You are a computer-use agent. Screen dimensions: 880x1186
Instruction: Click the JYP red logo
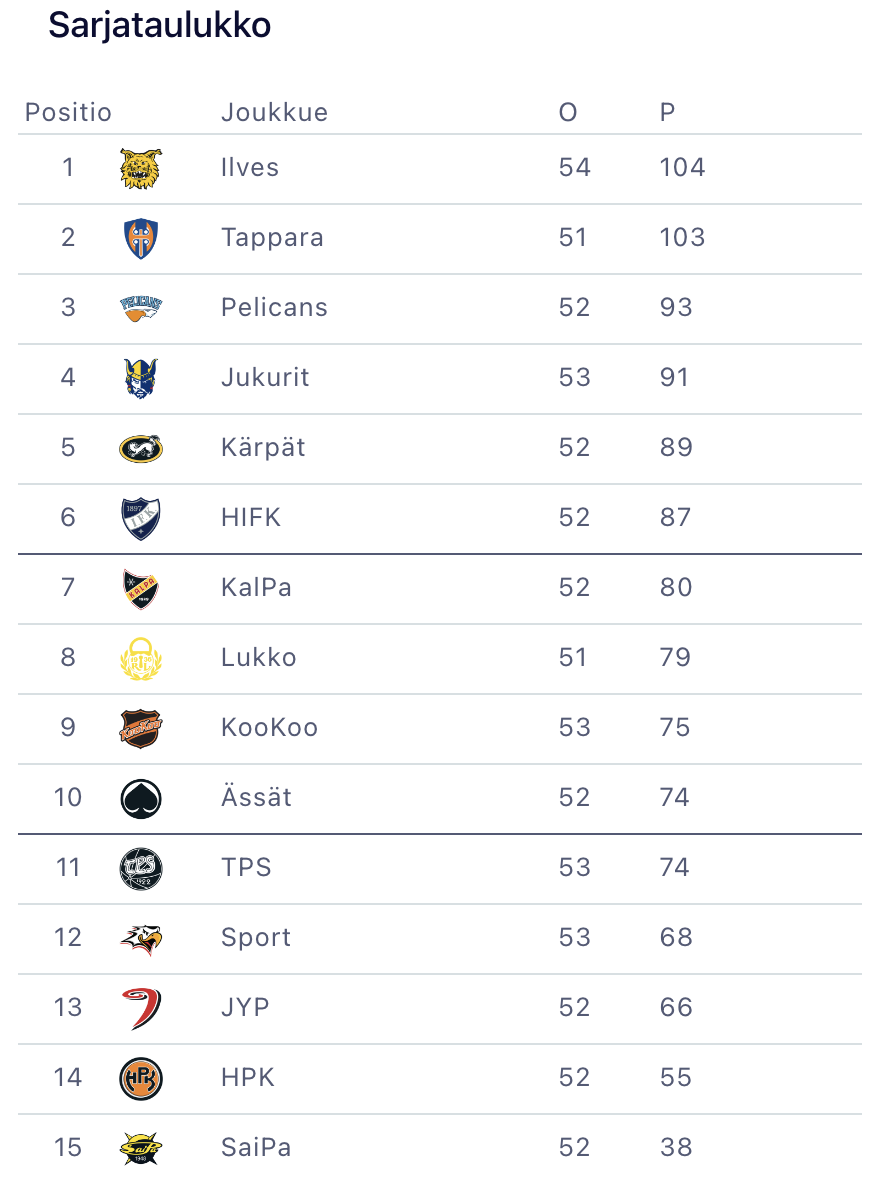[x=140, y=1008]
